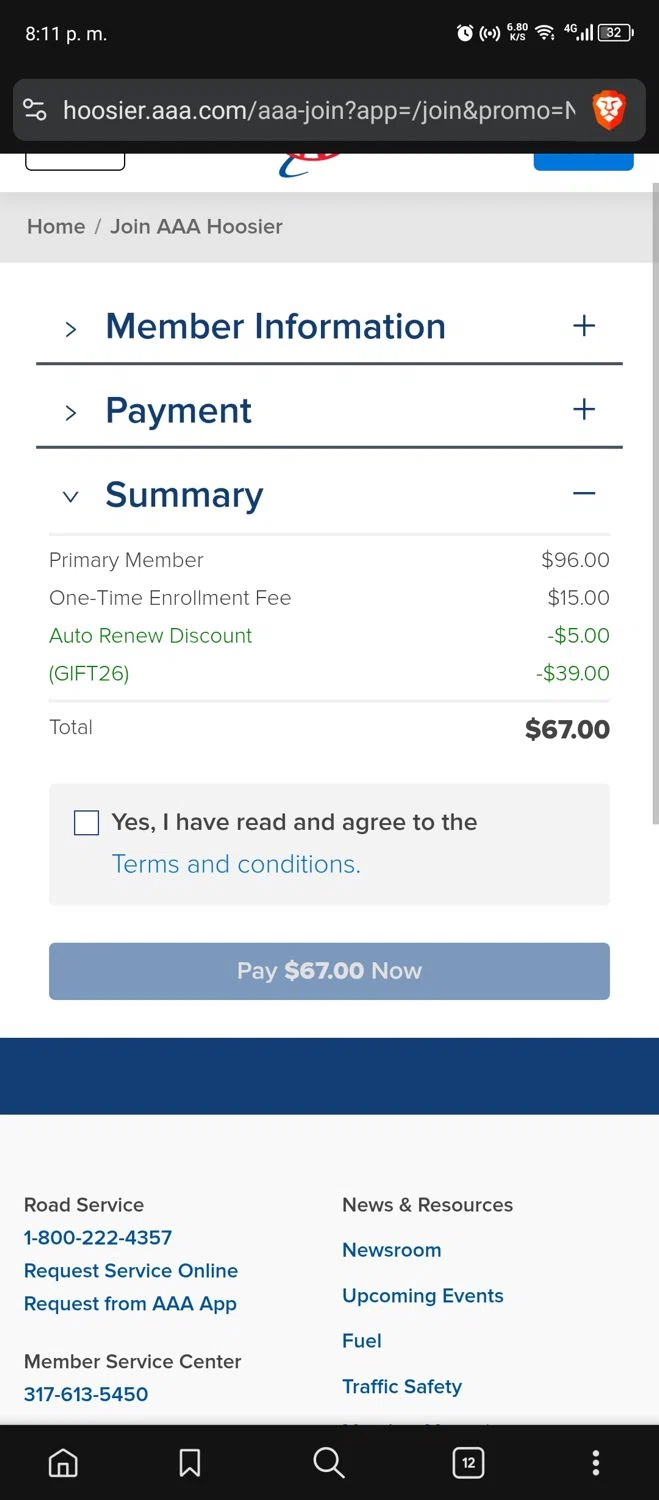Expand Member Information with plus icon
Image resolution: width=659 pixels, height=1500 pixels.
coord(584,326)
